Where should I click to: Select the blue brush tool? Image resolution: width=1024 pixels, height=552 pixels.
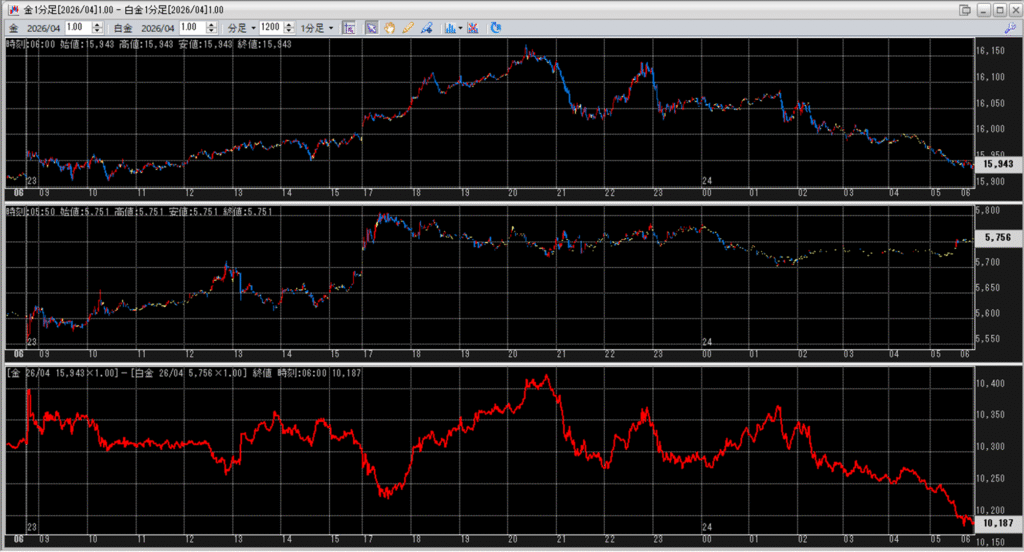pyautogui.click(x=427, y=28)
